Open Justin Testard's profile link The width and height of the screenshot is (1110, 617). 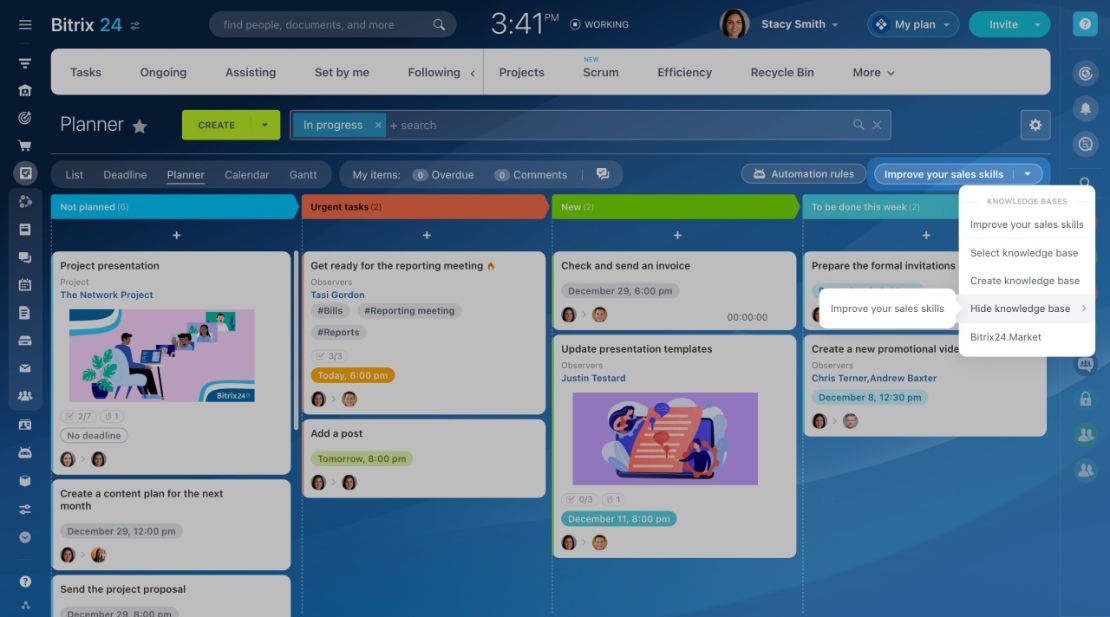click(x=593, y=378)
